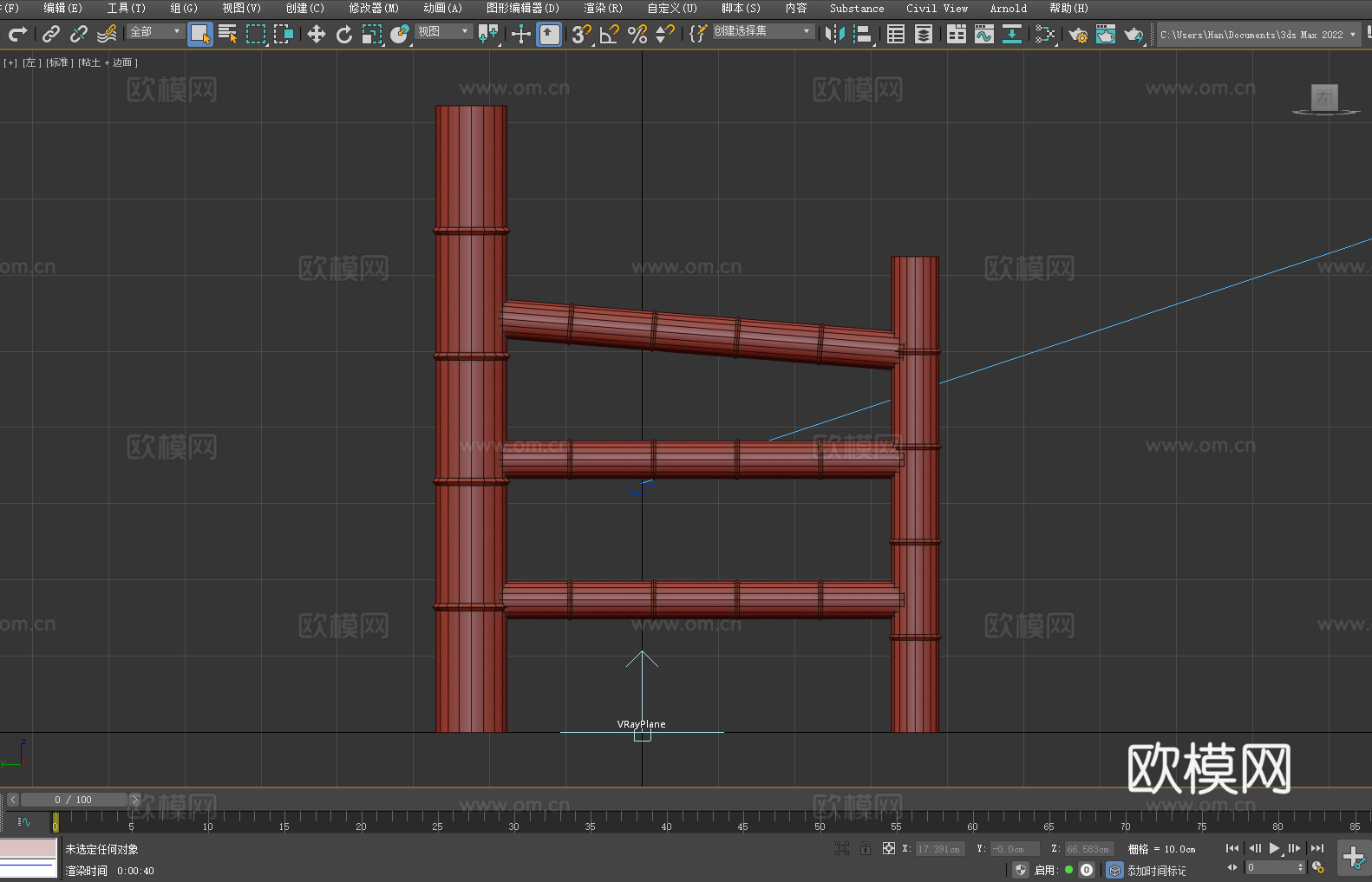
Task: Click the Bind to Space Warp icon
Action: pyautogui.click(x=107, y=34)
